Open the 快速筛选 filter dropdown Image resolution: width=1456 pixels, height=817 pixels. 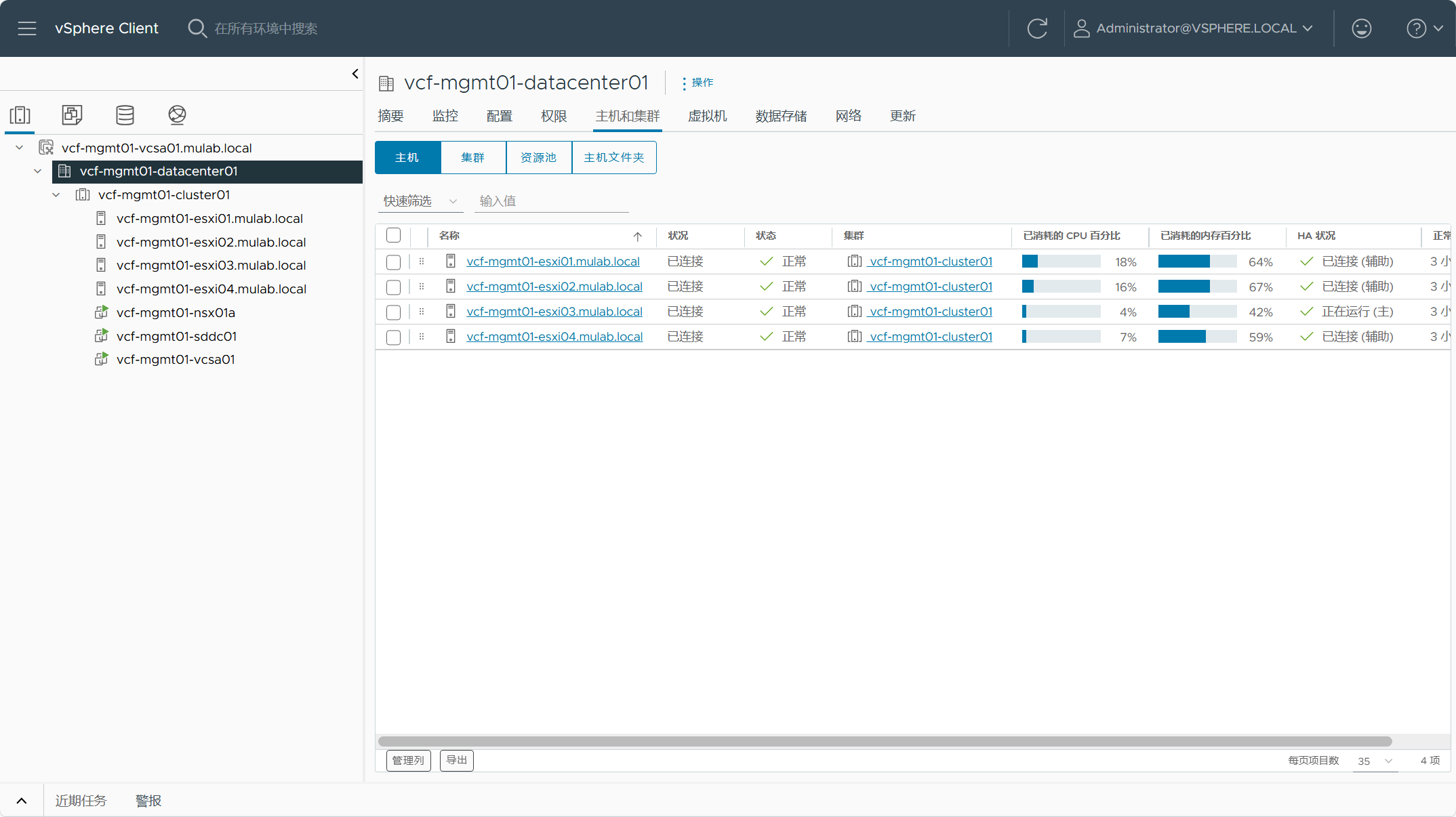(x=420, y=201)
